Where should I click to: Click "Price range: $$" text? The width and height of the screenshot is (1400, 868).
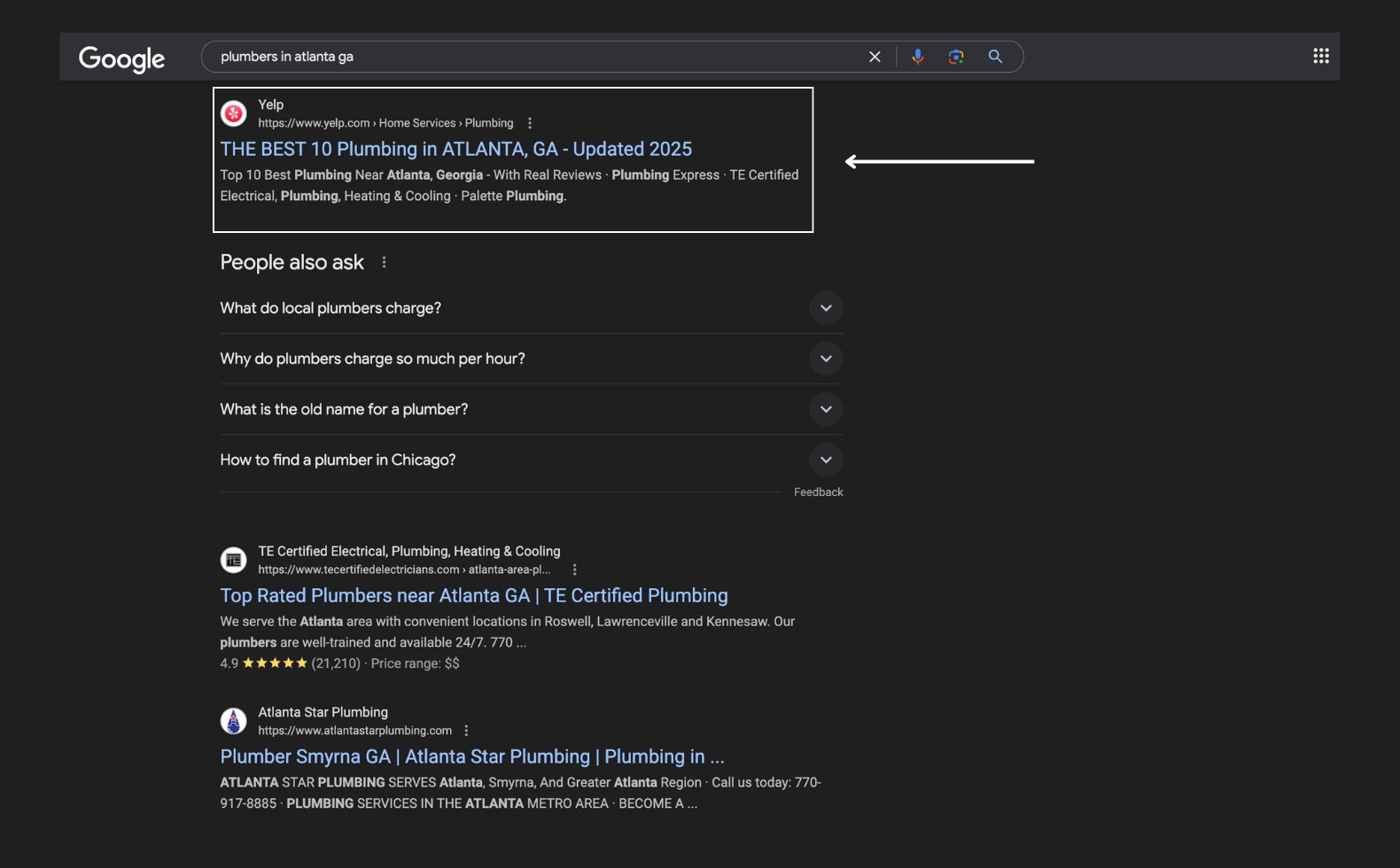coord(415,663)
